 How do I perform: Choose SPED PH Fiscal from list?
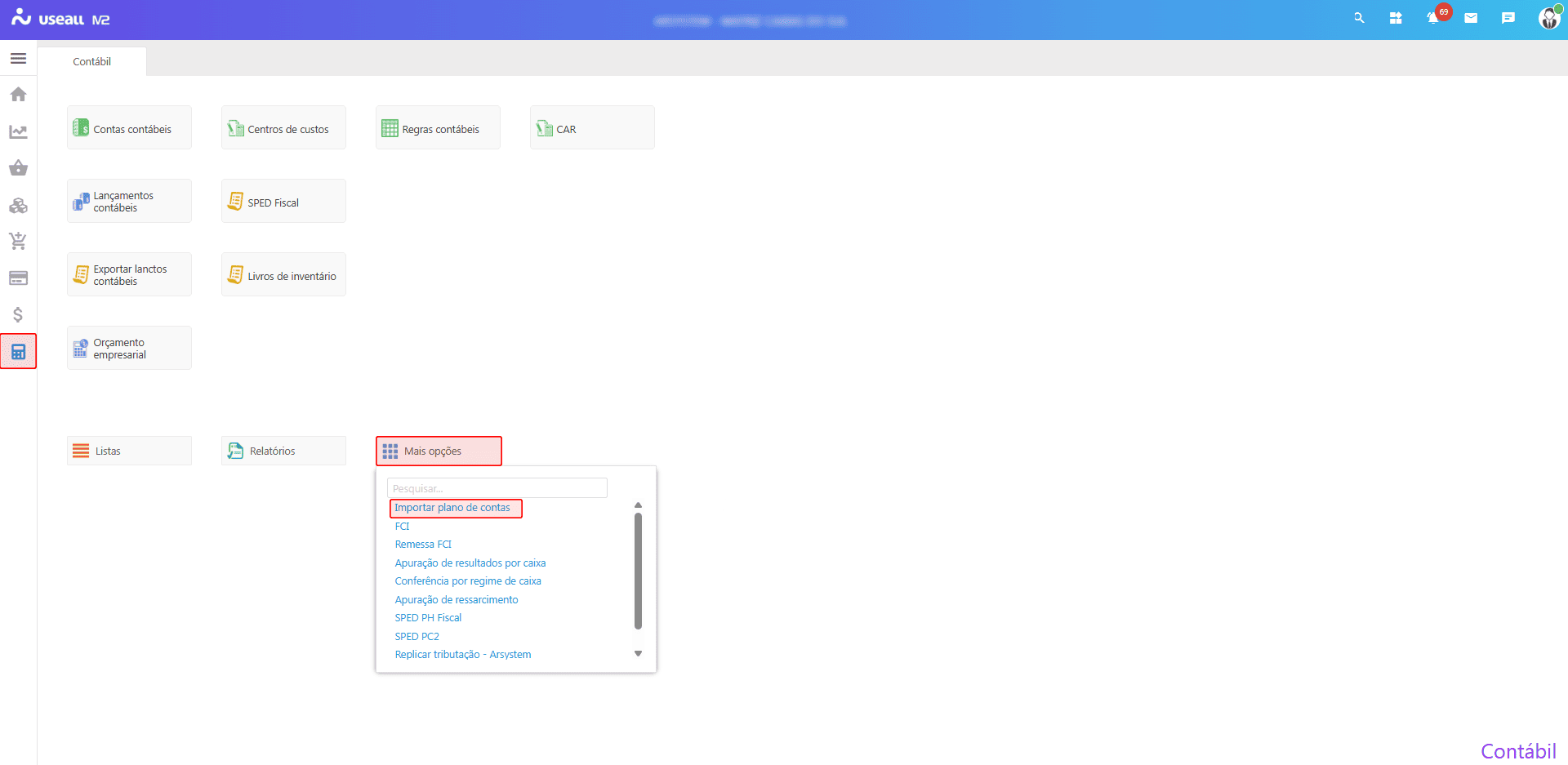[428, 618]
